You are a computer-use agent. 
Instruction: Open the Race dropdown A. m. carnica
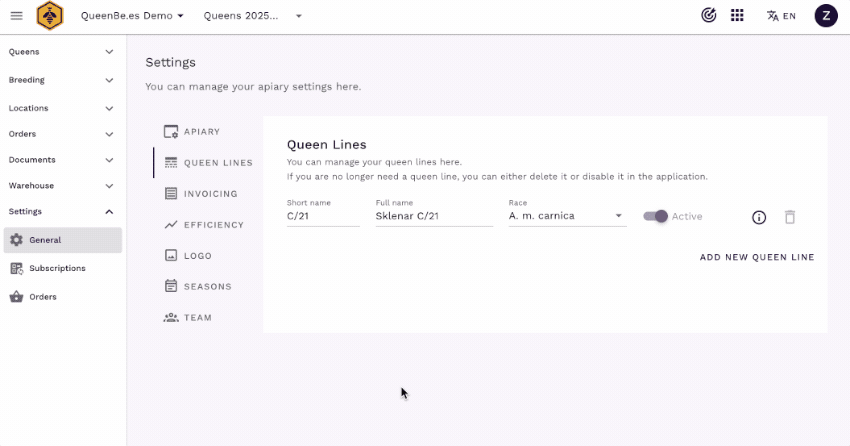pos(566,216)
